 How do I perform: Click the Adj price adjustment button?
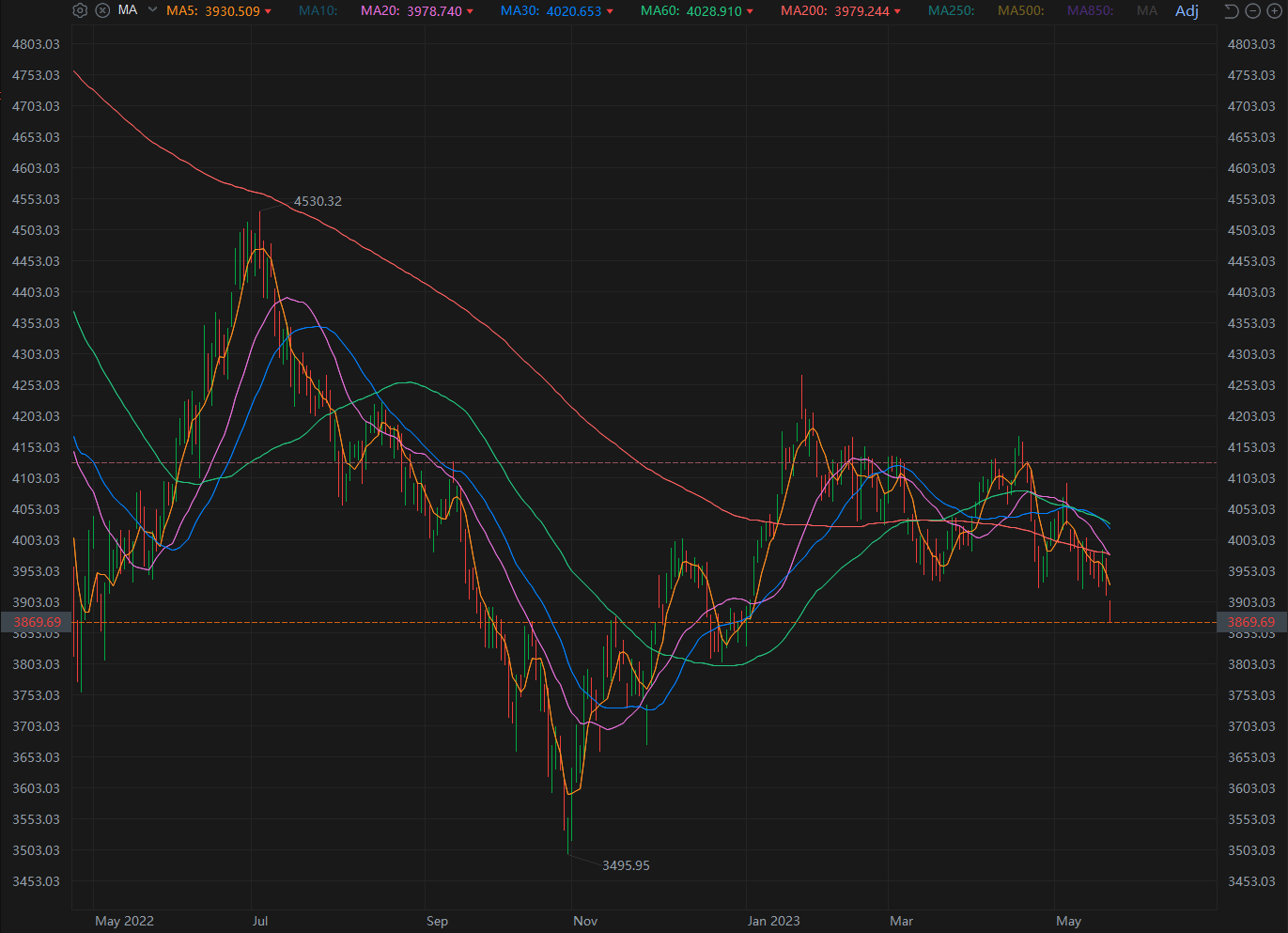click(x=1187, y=11)
